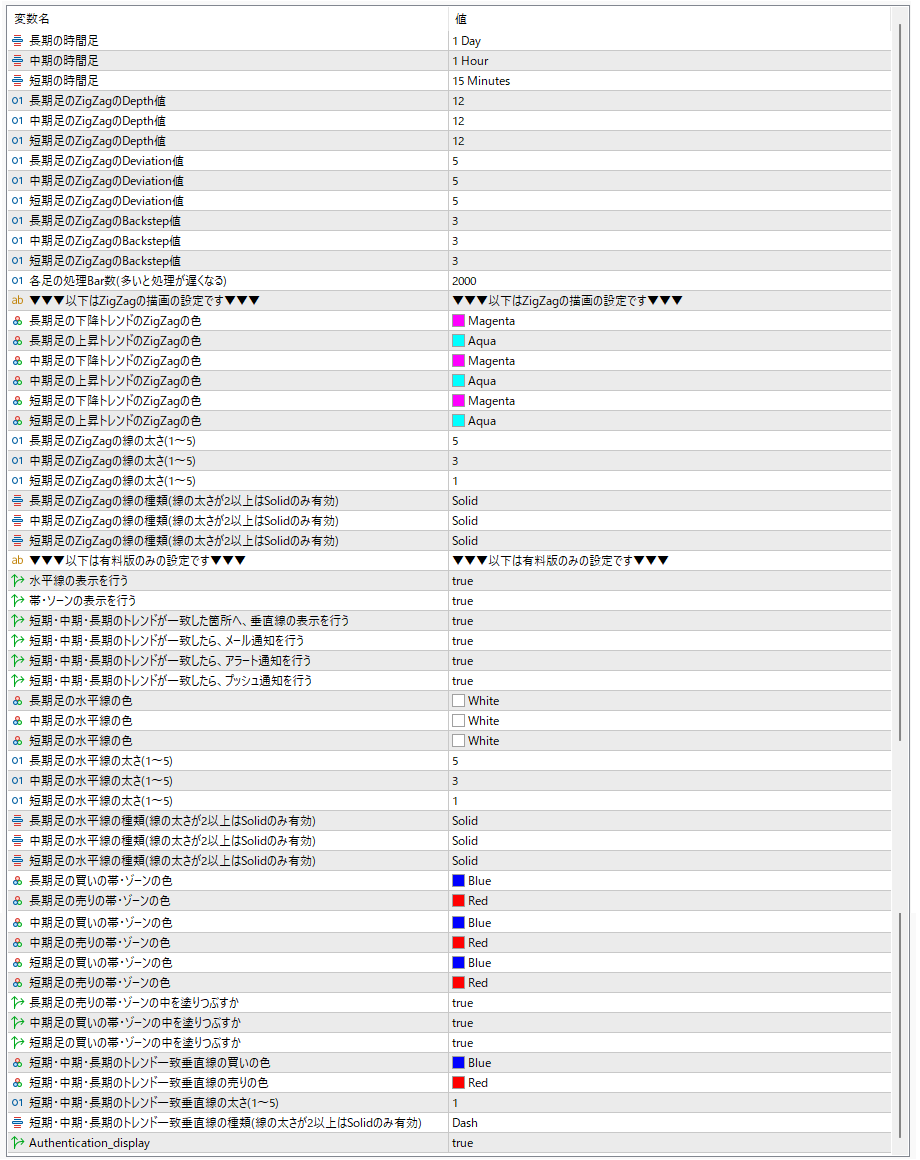Click the color icon beside 中期足の上昇トレンドのZigZagの色
The image size is (920, 1160).
(x=18, y=380)
